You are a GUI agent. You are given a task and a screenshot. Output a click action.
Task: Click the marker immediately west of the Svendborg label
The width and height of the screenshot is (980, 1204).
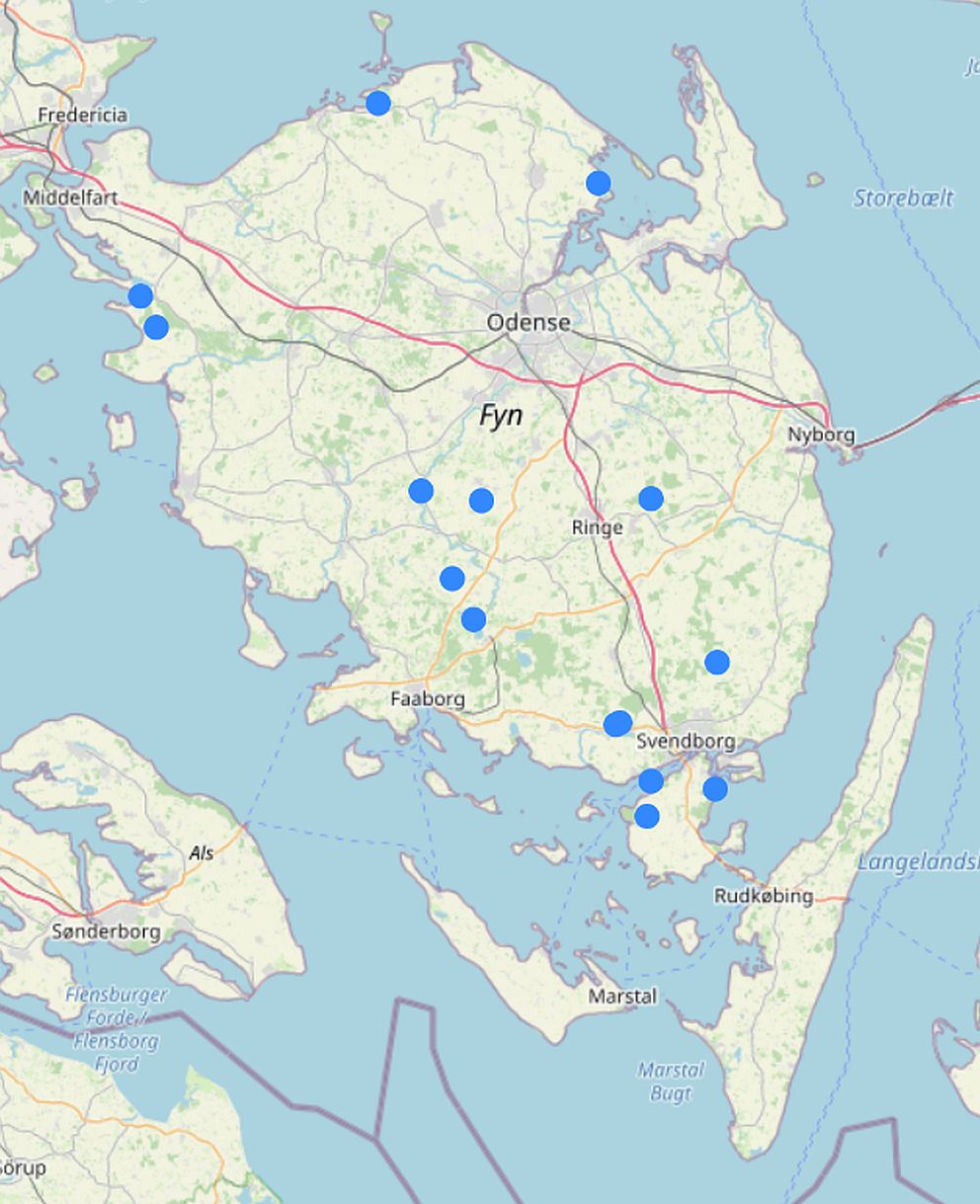pyautogui.click(x=617, y=723)
